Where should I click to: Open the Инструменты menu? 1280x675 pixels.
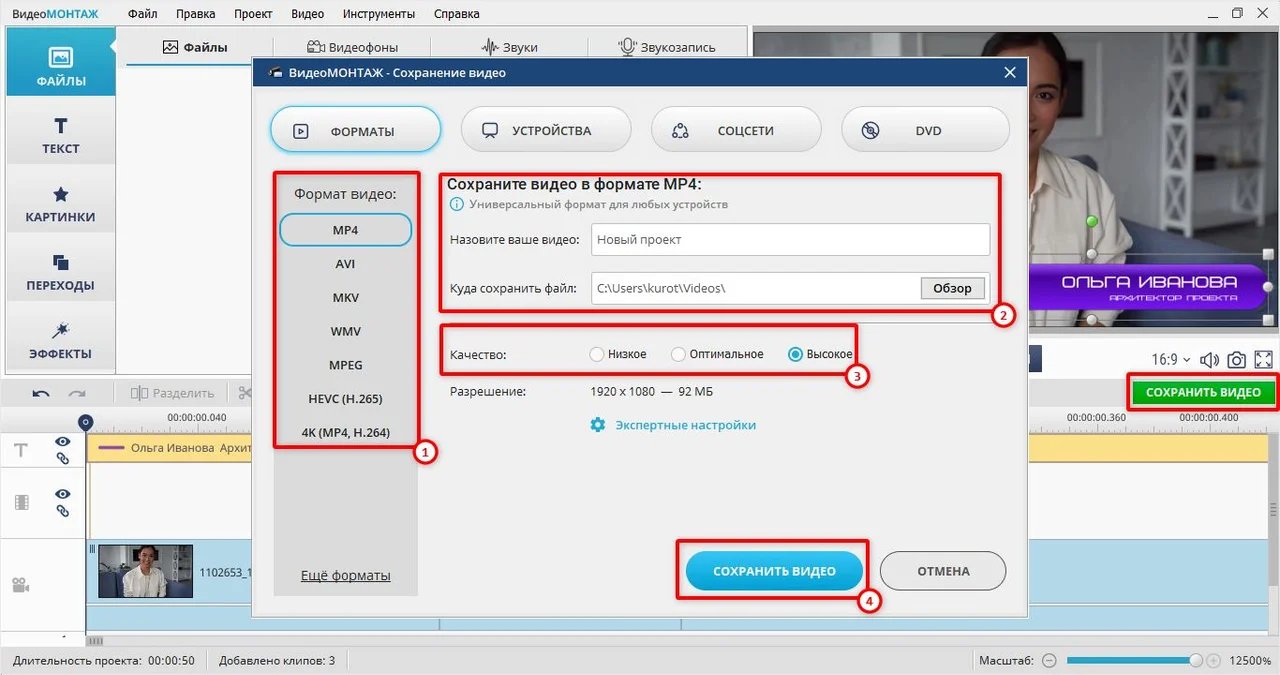378,14
